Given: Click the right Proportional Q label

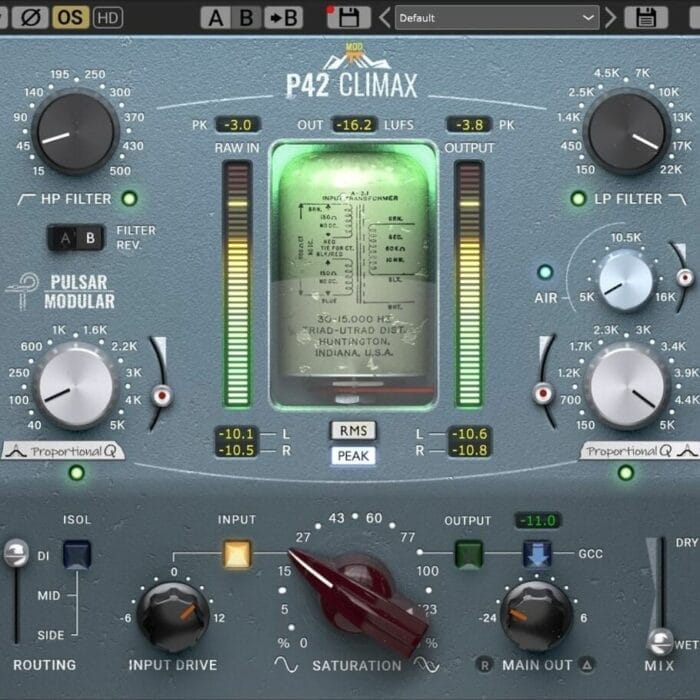Looking at the screenshot, I should 639,451.
